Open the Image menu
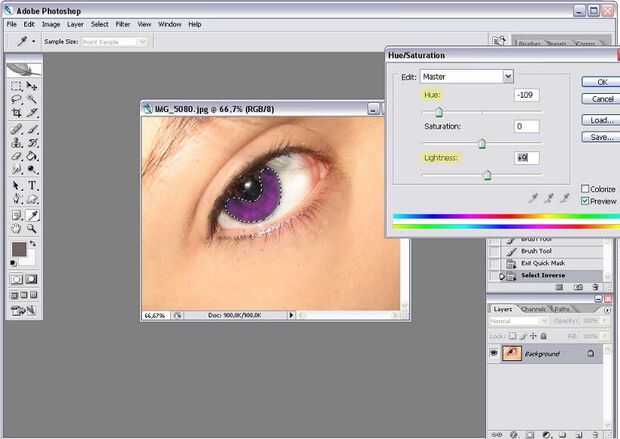Screen dimensions: 620x439 (x=51, y=24)
